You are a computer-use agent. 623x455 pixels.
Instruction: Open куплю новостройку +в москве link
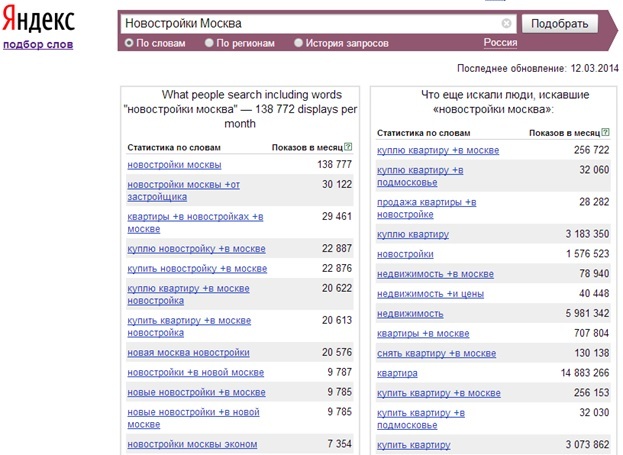(196, 249)
